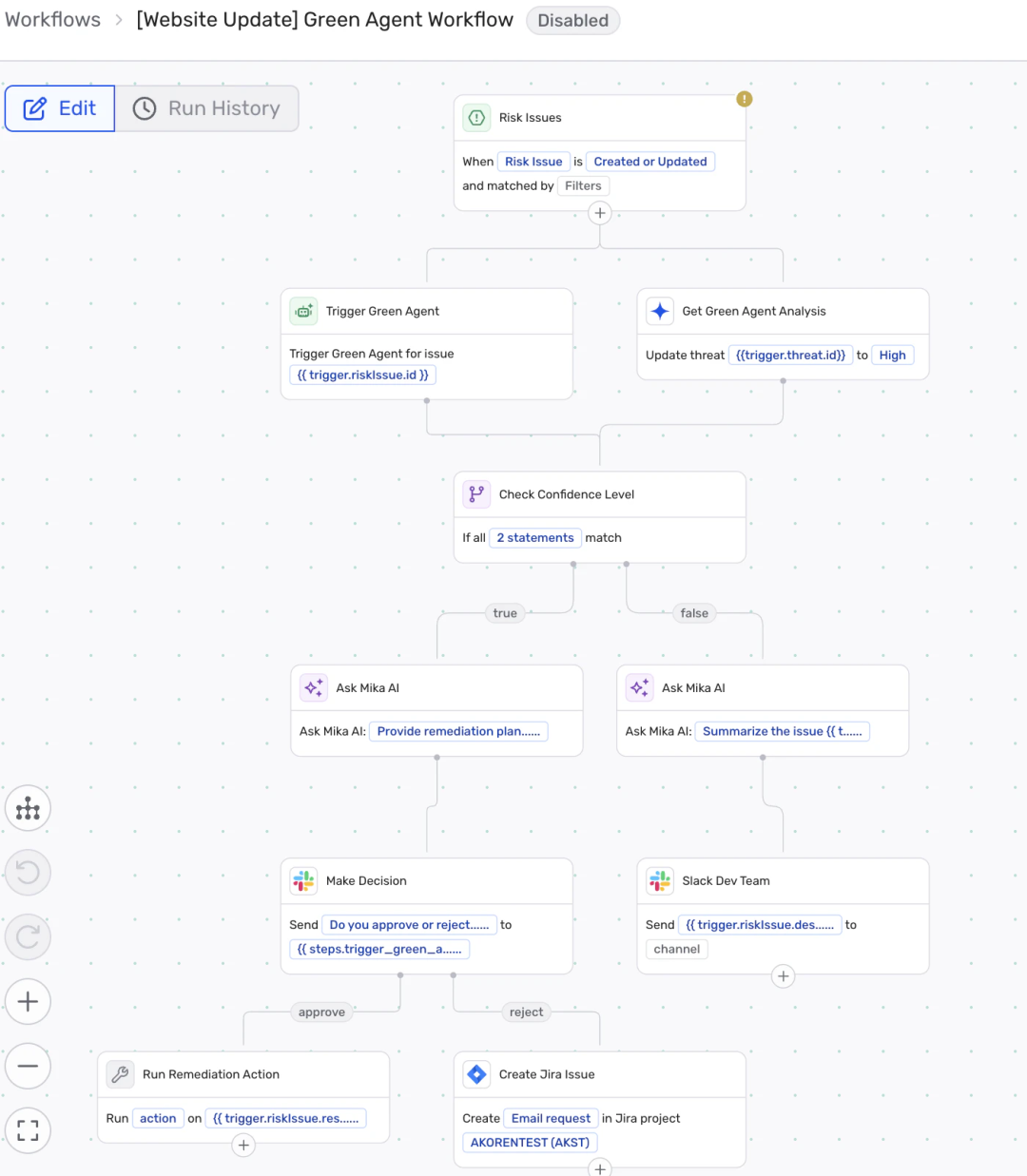Click the Filters field in Risk Issues
Viewport: 1027px width, 1176px height.
coord(583,186)
